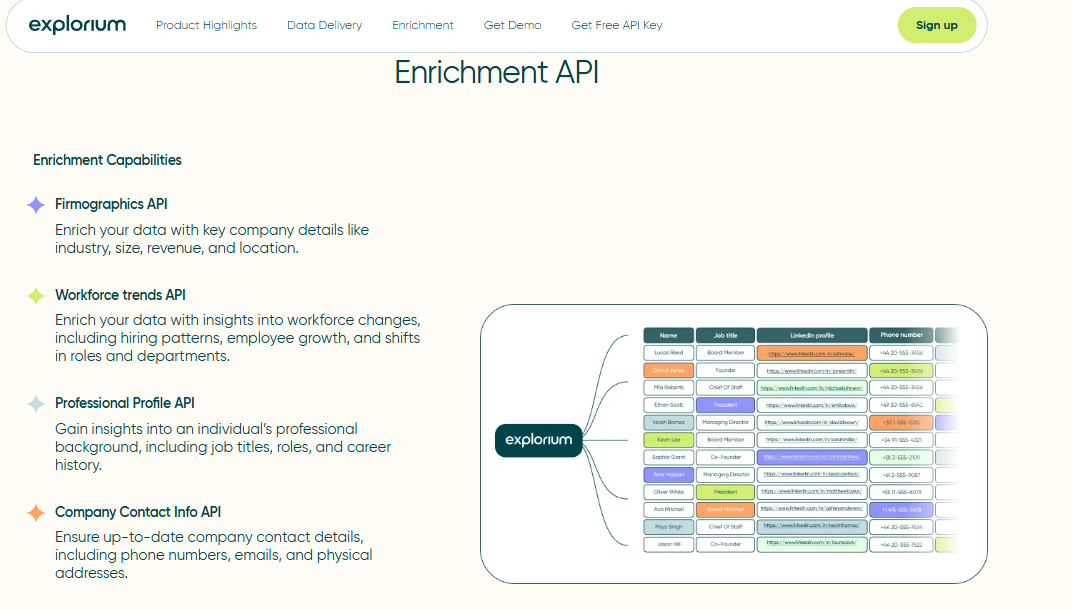
Task: Open the Get Demo nav link
Action: pos(512,25)
